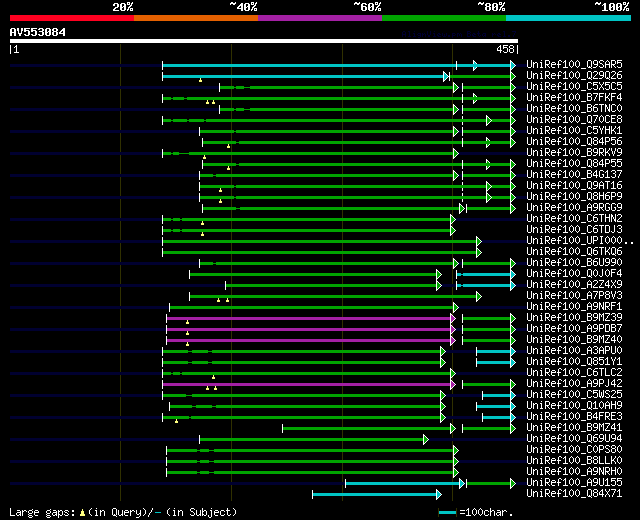Choose hit UniRef100_A9PDB7
The height and width of the screenshot is (520, 640).
point(574,329)
